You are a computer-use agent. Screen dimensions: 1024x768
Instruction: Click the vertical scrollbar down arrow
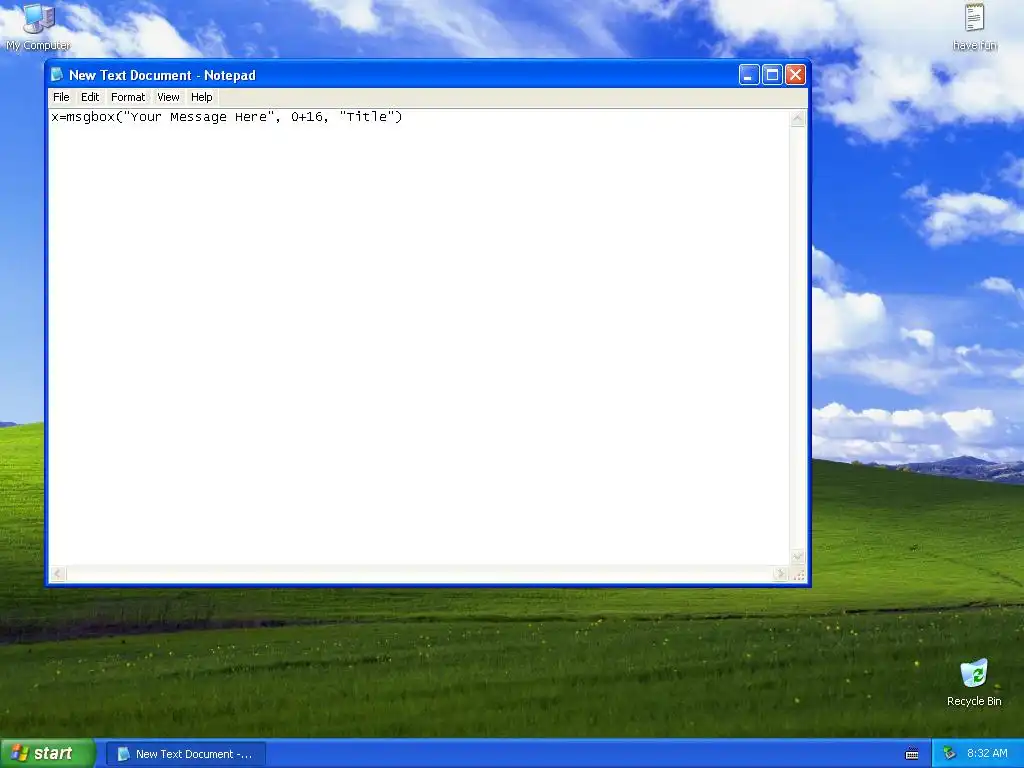pyautogui.click(x=797, y=557)
